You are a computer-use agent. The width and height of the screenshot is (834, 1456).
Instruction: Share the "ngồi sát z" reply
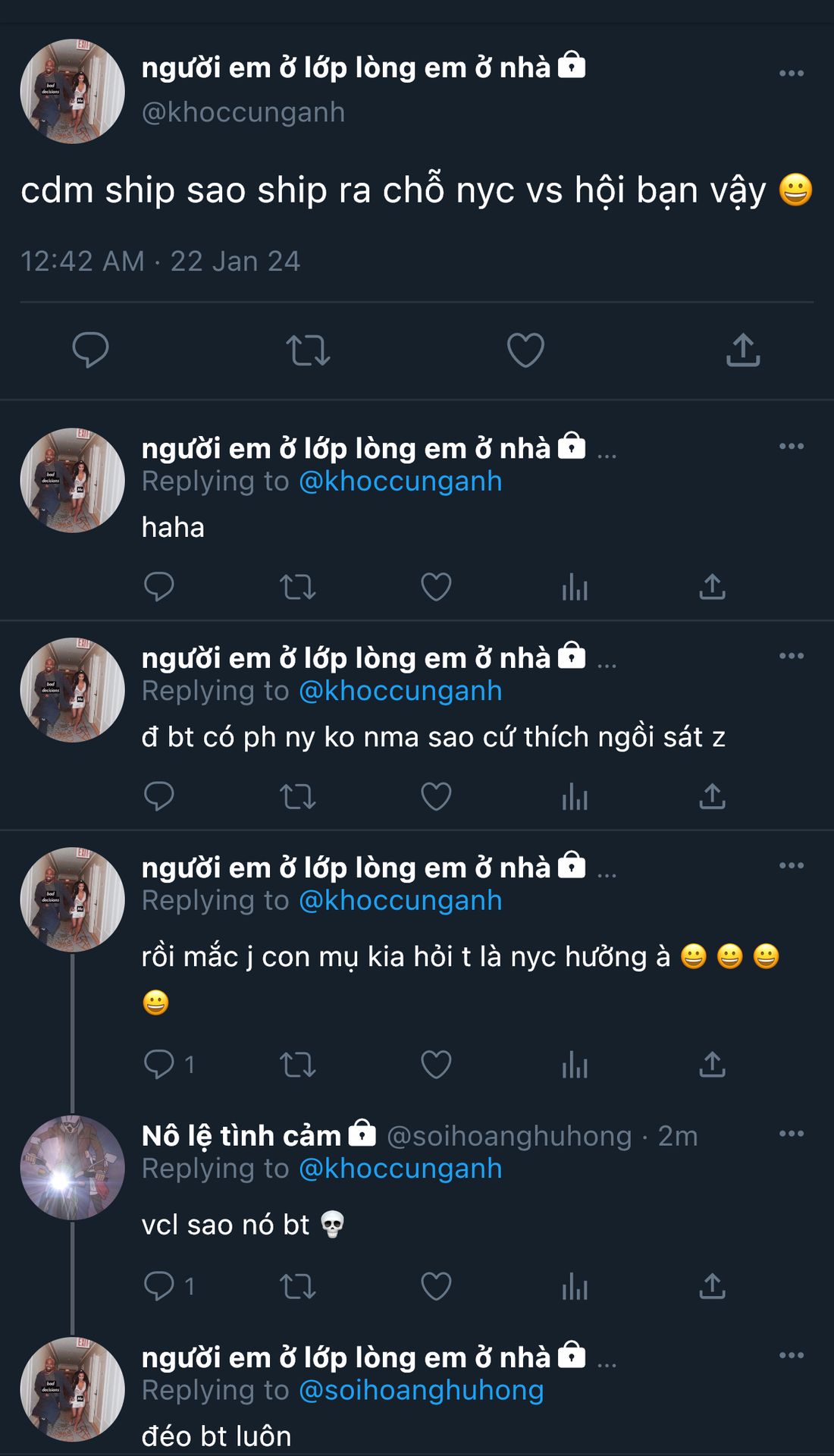click(x=712, y=797)
